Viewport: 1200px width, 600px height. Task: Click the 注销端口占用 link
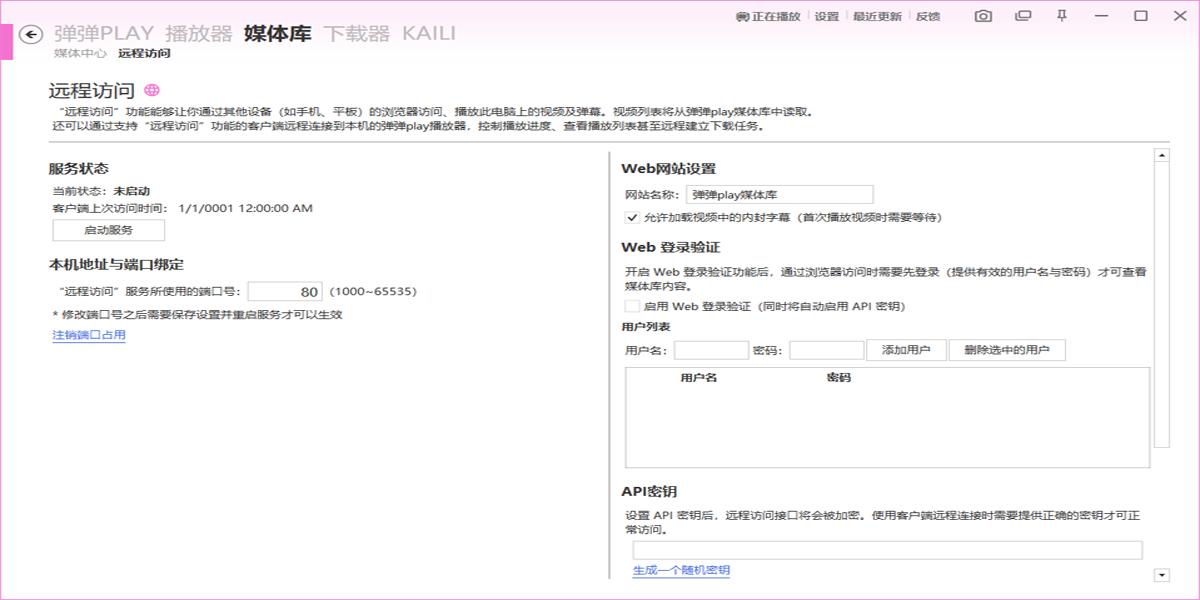pos(89,336)
